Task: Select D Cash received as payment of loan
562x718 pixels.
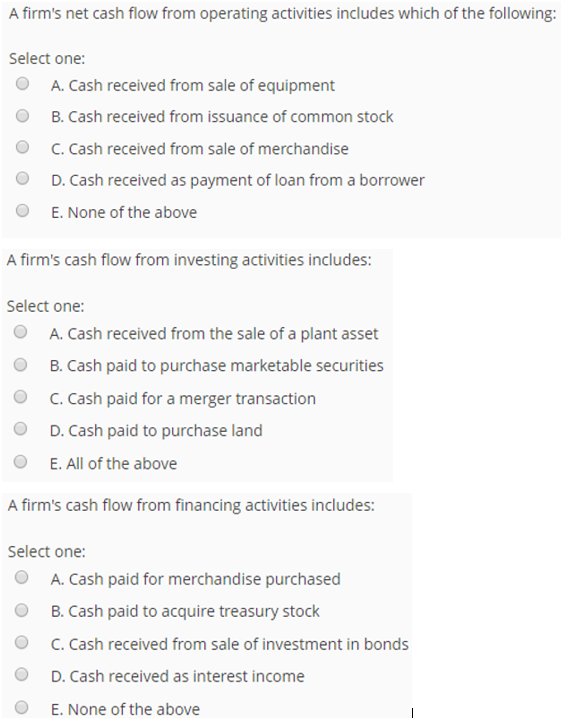Action: (22, 178)
